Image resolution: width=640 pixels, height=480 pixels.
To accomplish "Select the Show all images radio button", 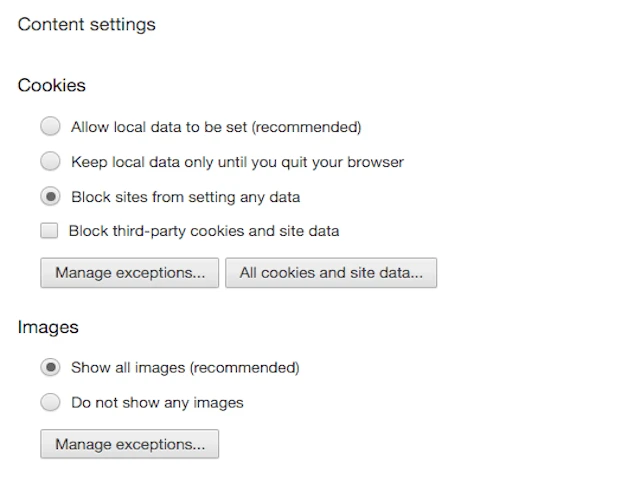I will [50, 367].
